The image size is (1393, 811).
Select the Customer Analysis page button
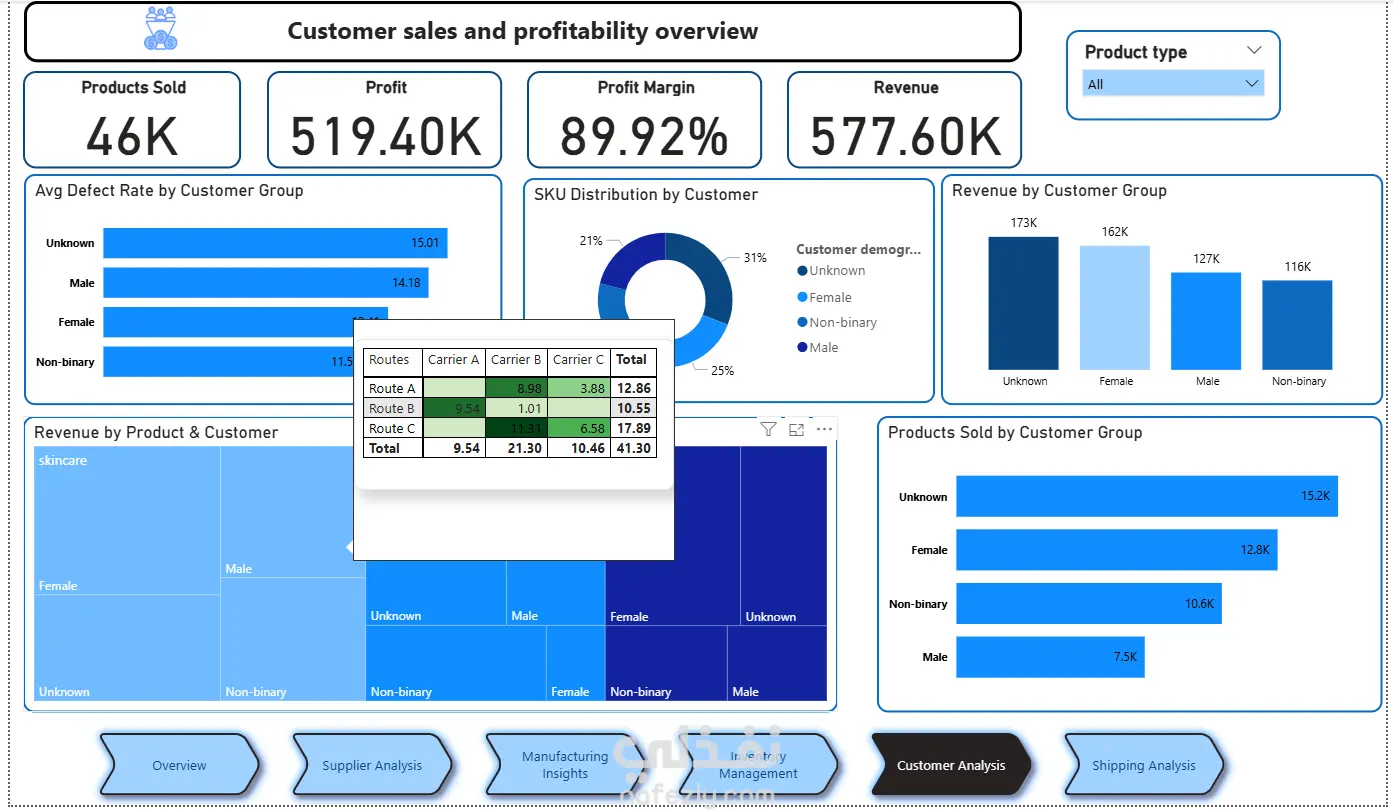coord(951,766)
